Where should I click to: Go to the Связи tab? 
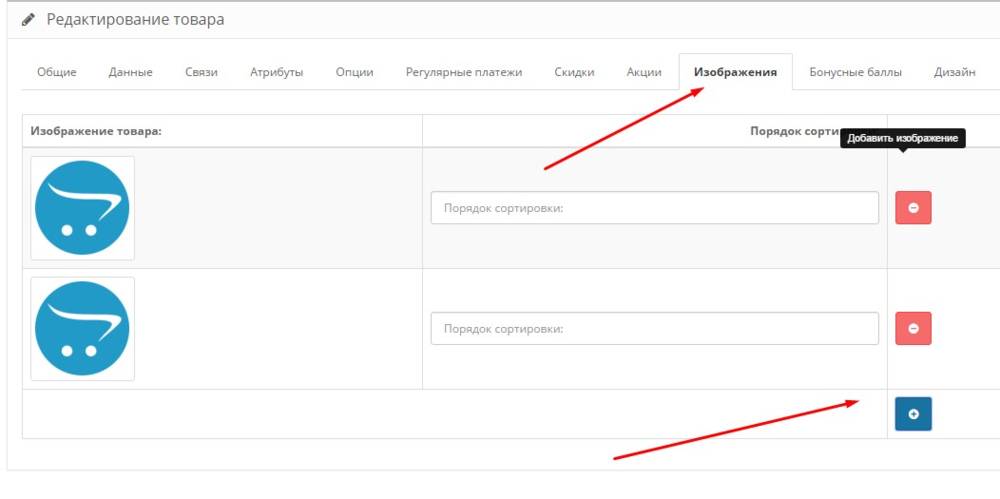point(201,72)
